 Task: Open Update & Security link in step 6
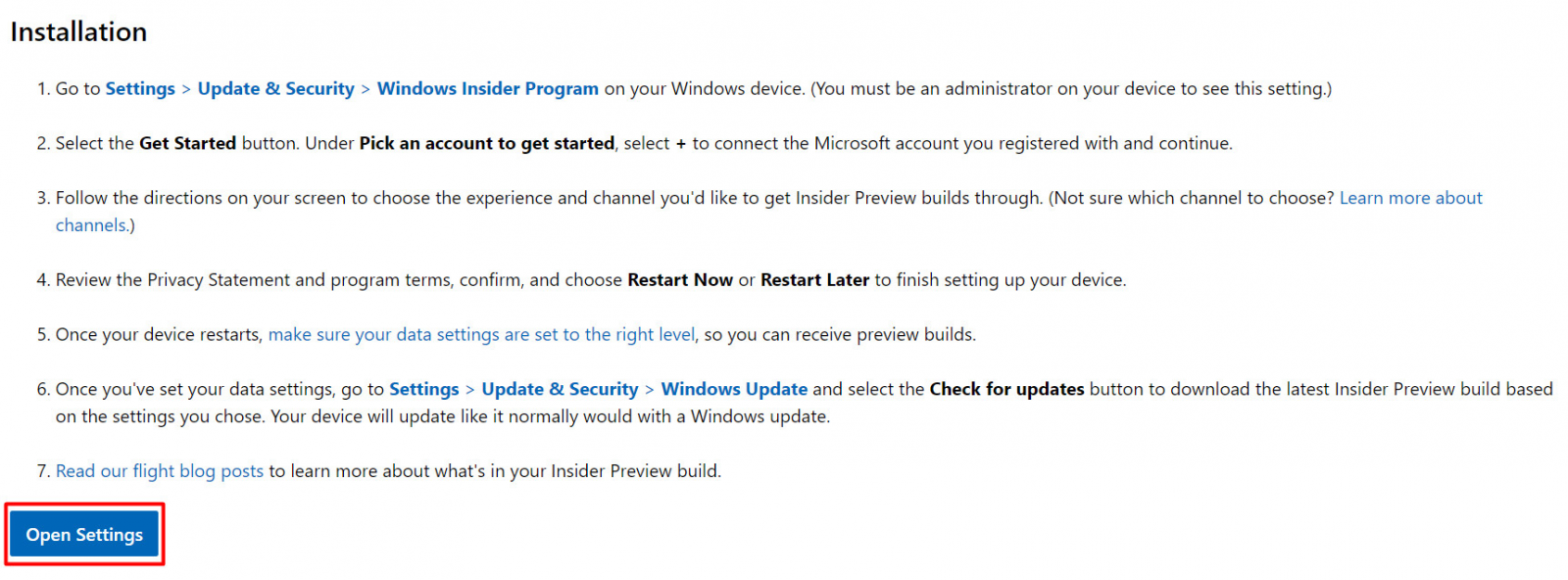(x=560, y=389)
